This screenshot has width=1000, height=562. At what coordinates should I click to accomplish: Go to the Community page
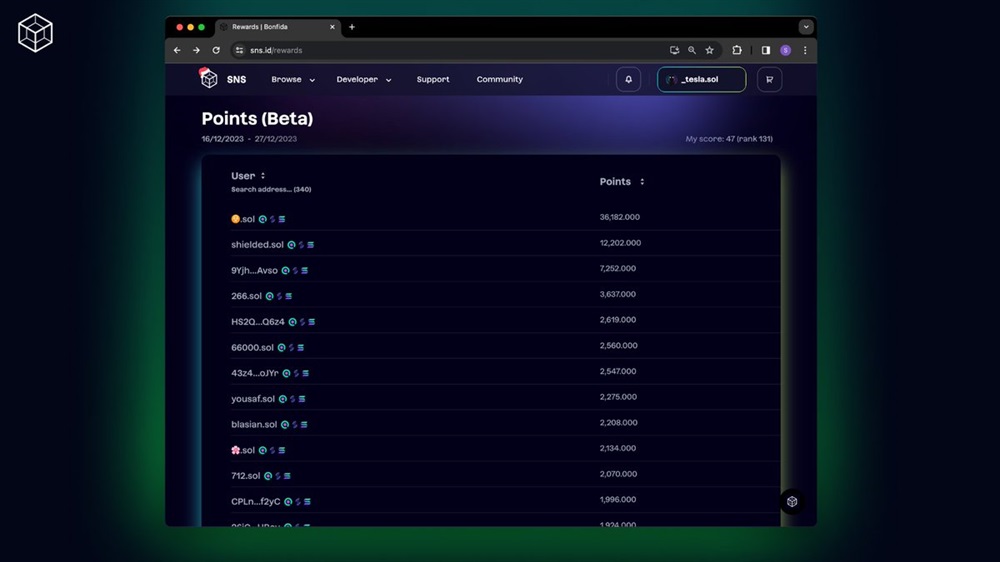[499, 80]
